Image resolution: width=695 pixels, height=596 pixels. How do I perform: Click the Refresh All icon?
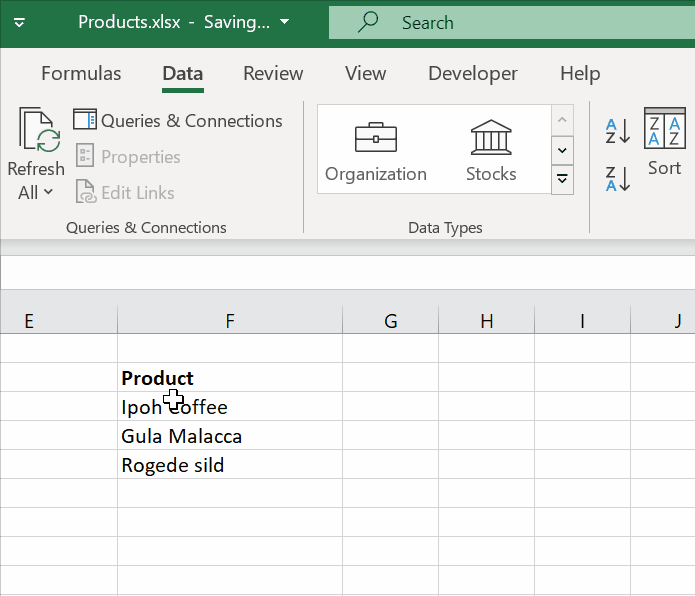[x=36, y=132]
